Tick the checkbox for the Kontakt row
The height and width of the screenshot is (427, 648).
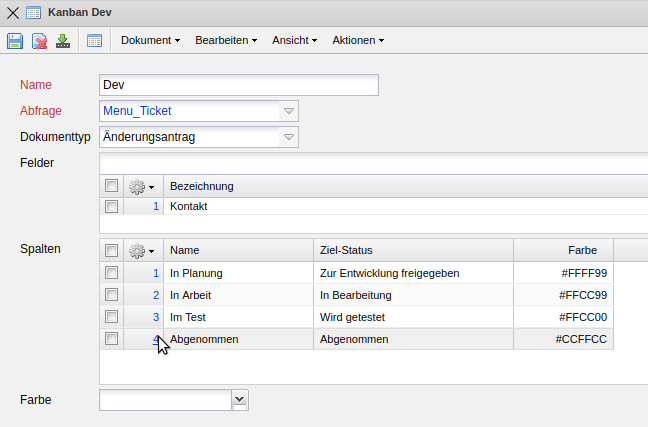(x=112, y=206)
